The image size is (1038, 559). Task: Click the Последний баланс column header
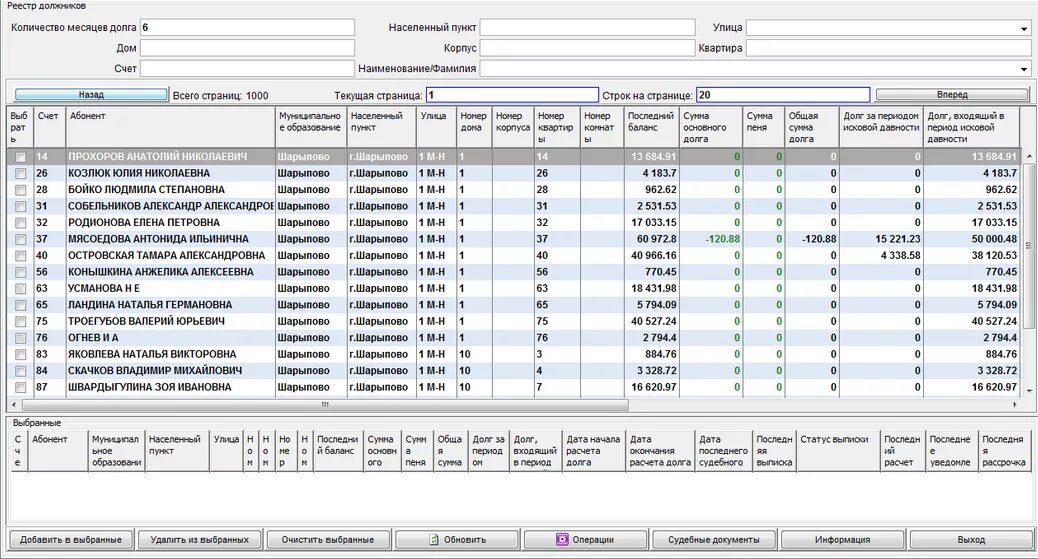[651, 127]
